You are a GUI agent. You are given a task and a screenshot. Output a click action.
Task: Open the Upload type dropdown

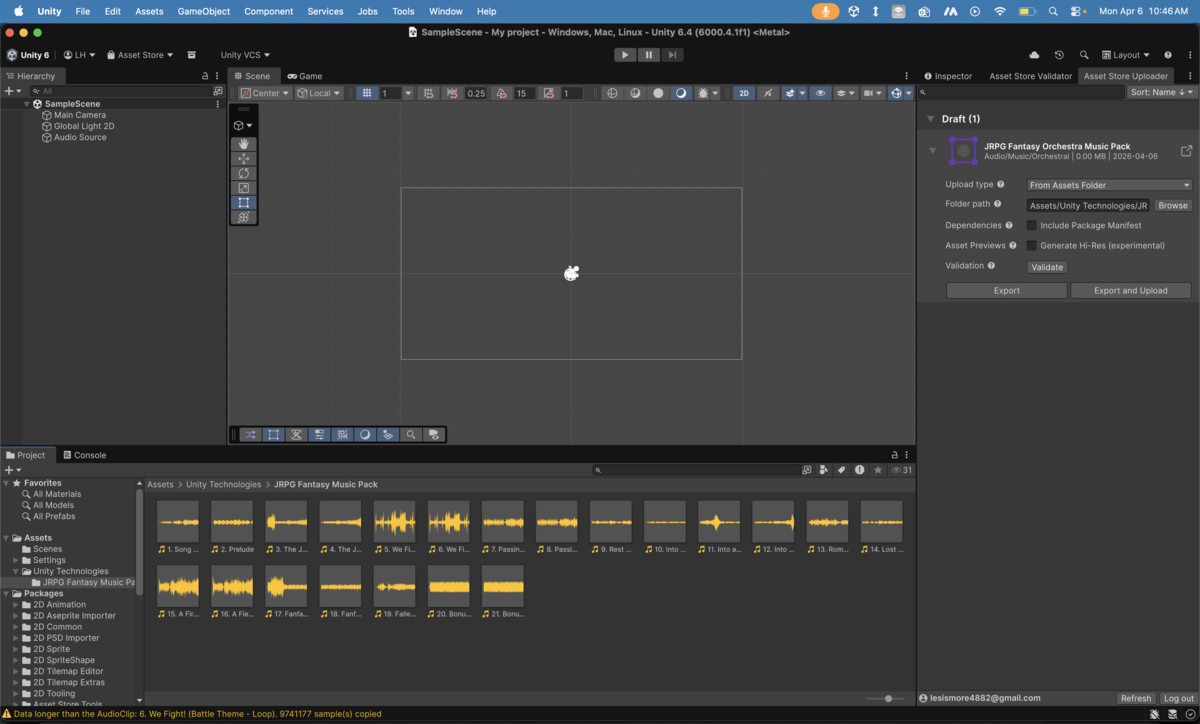(1110, 185)
